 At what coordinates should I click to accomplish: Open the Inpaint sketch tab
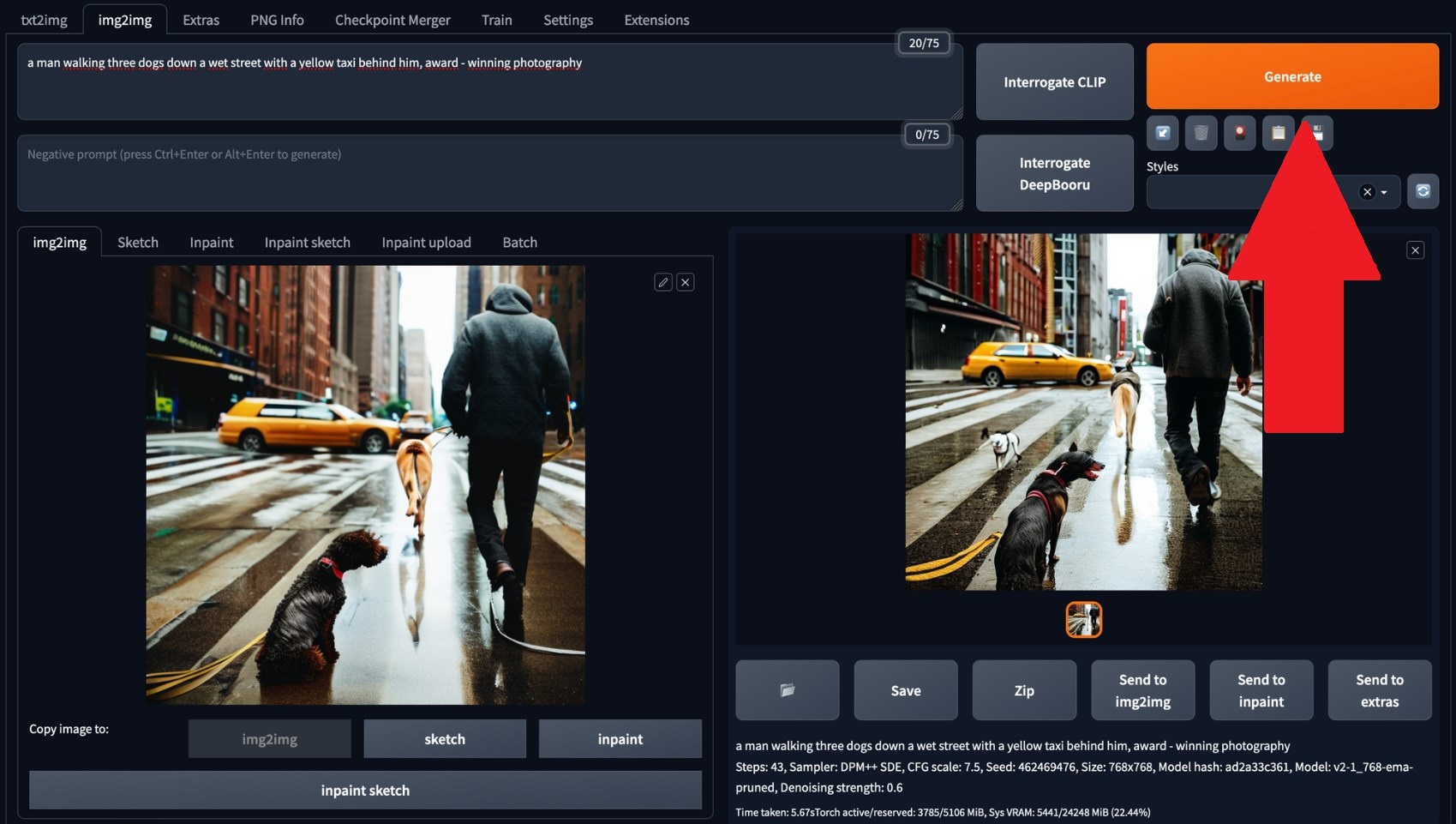[x=307, y=243]
